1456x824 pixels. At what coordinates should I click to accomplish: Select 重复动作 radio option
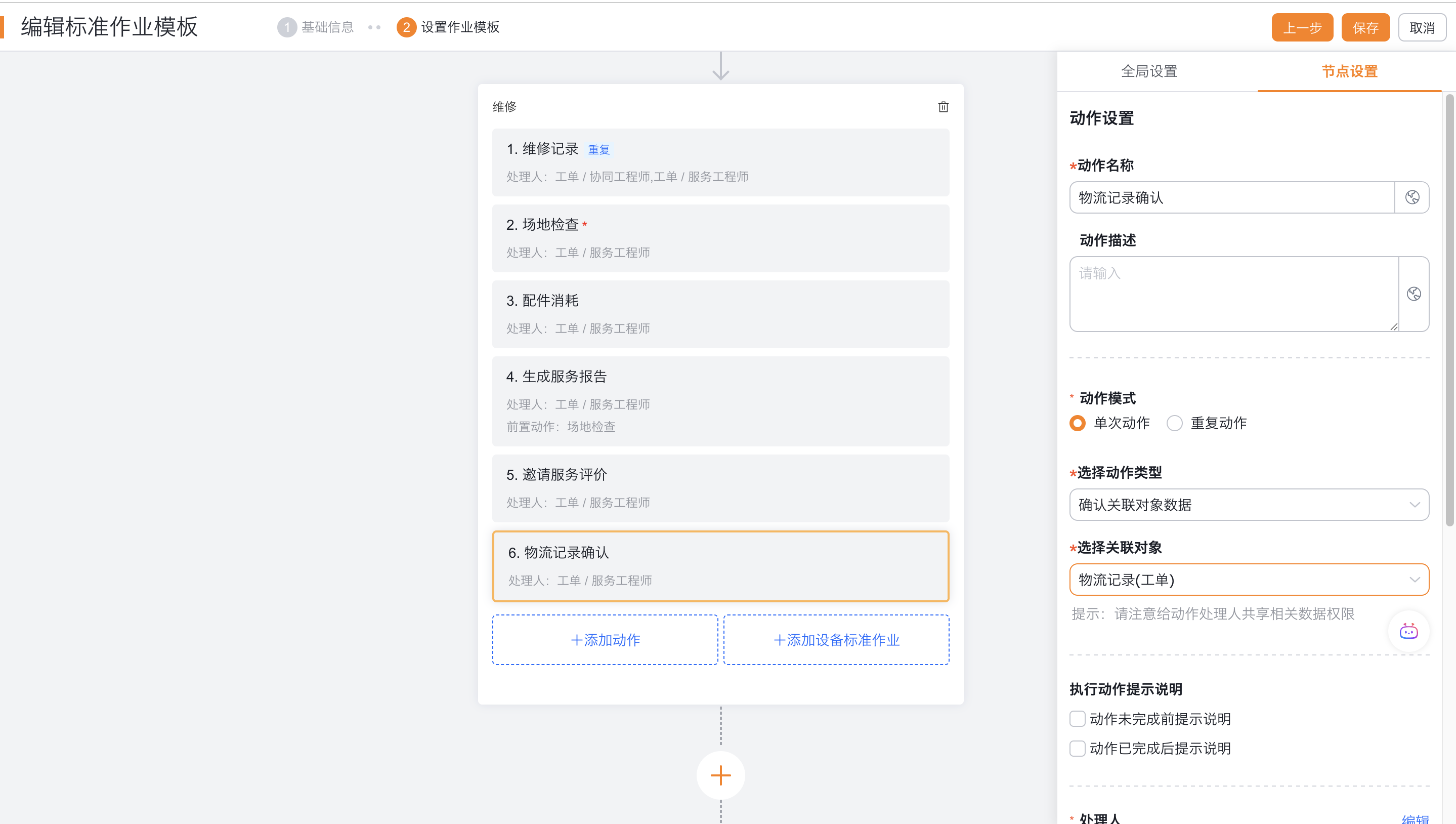(x=1174, y=423)
